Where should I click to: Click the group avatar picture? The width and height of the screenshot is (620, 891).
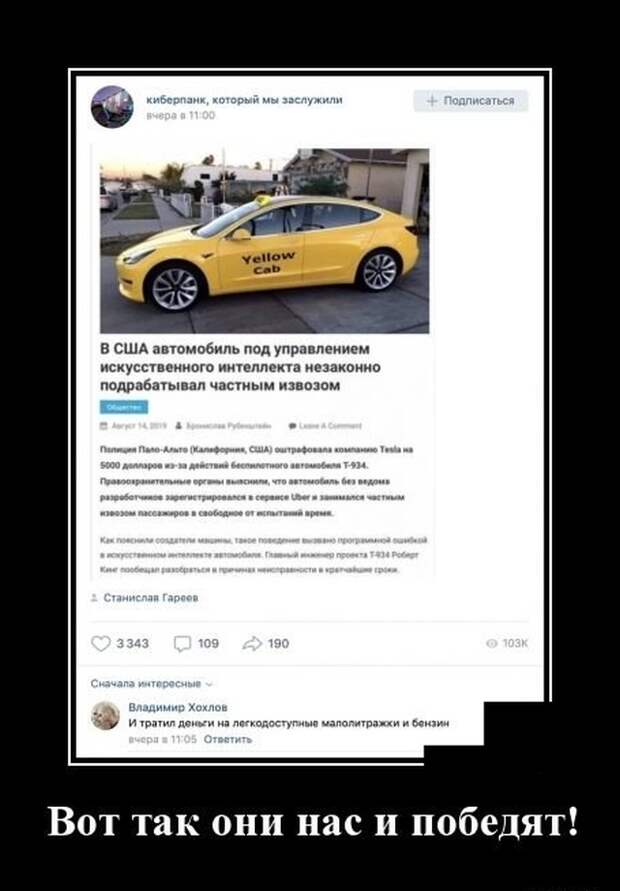point(112,107)
